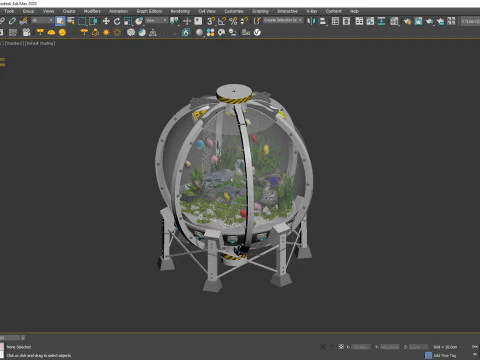This screenshot has width=480, height=360.
Task: Activate the Select and Rotate tool
Action: 117,21
